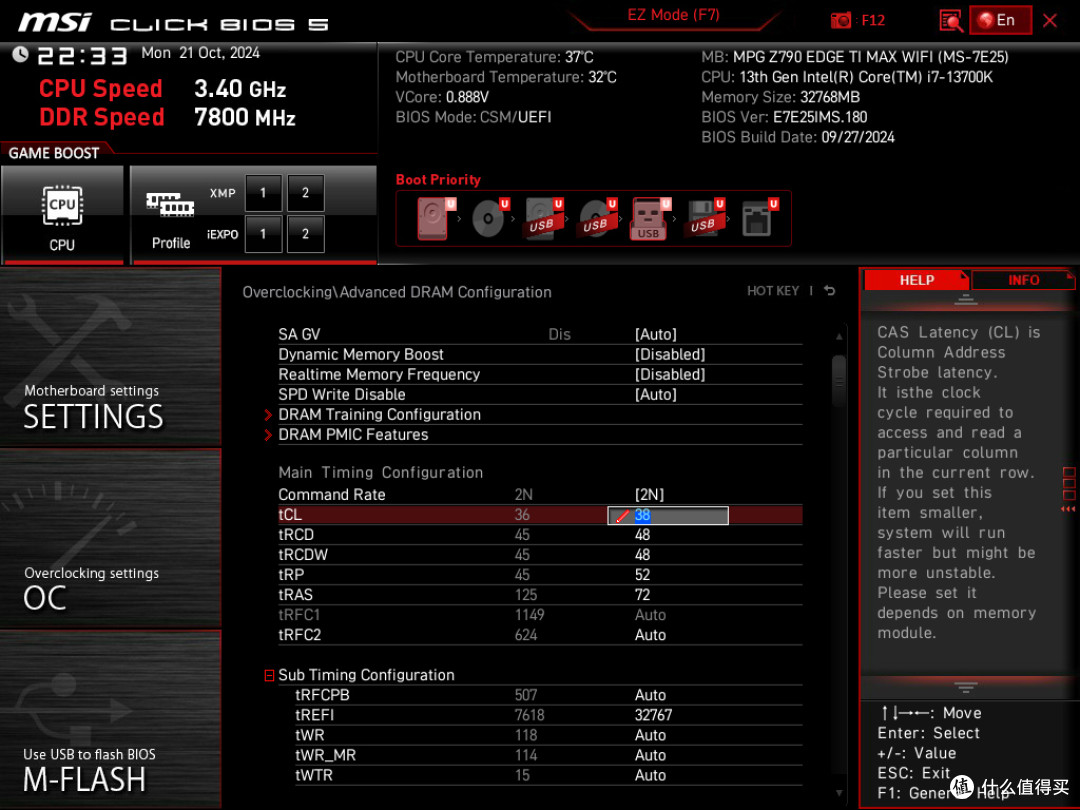
Task: Select the tRAS value 72
Action: [x=643, y=595]
